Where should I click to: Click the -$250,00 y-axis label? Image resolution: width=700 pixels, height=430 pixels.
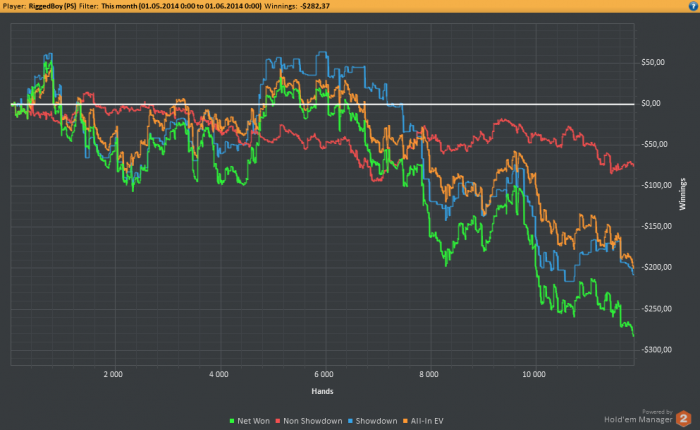click(x=656, y=309)
